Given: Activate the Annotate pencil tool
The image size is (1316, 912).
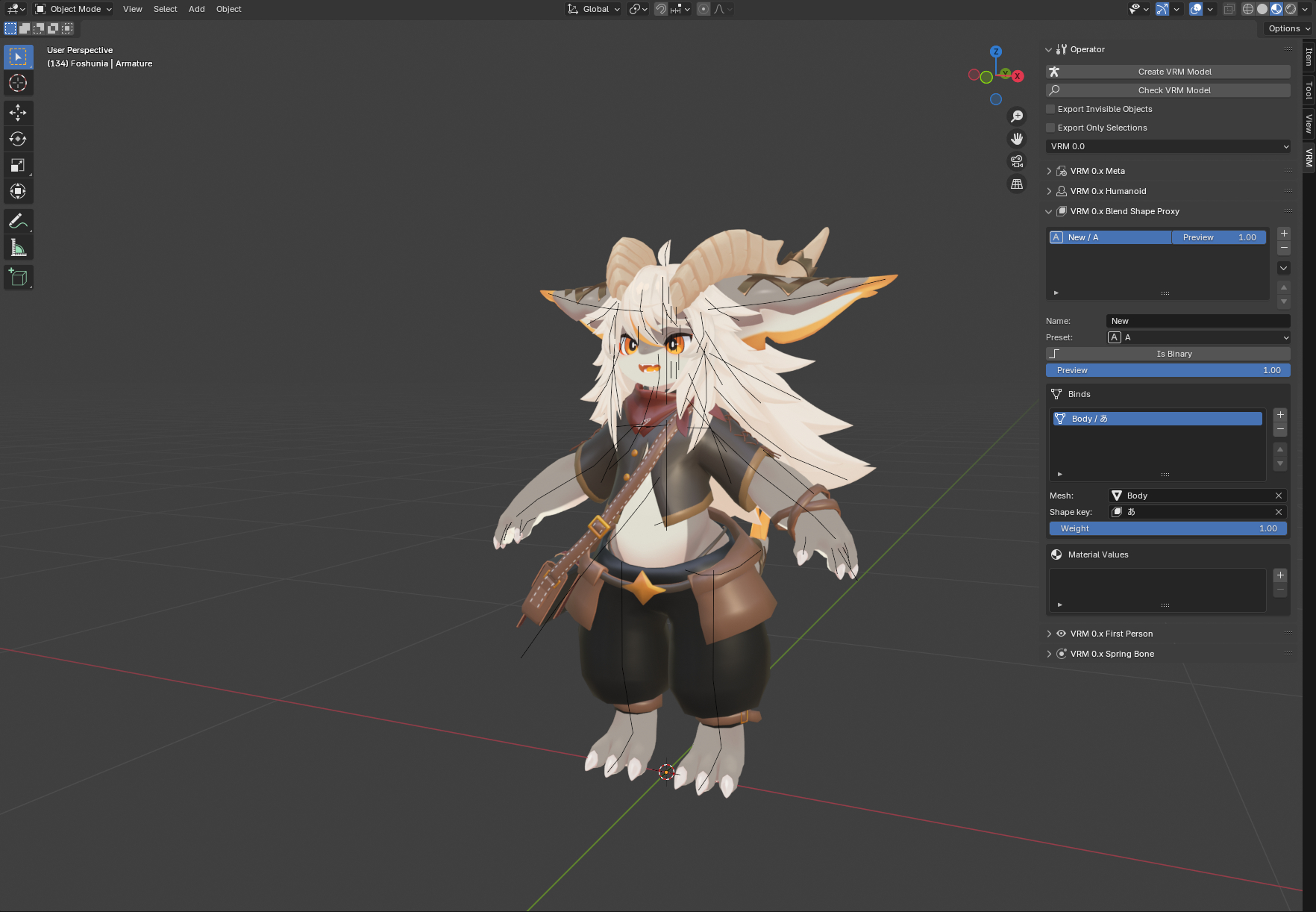Looking at the screenshot, I should 18,222.
